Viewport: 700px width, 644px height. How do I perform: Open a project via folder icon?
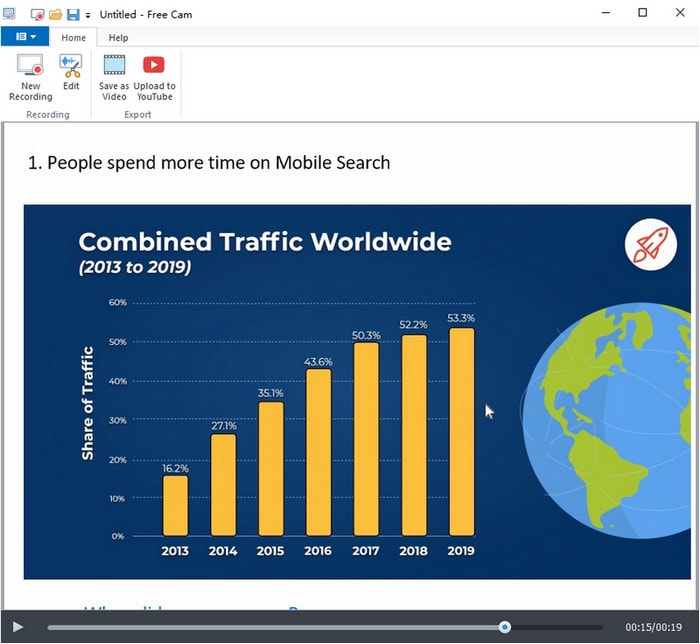click(55, 14)
